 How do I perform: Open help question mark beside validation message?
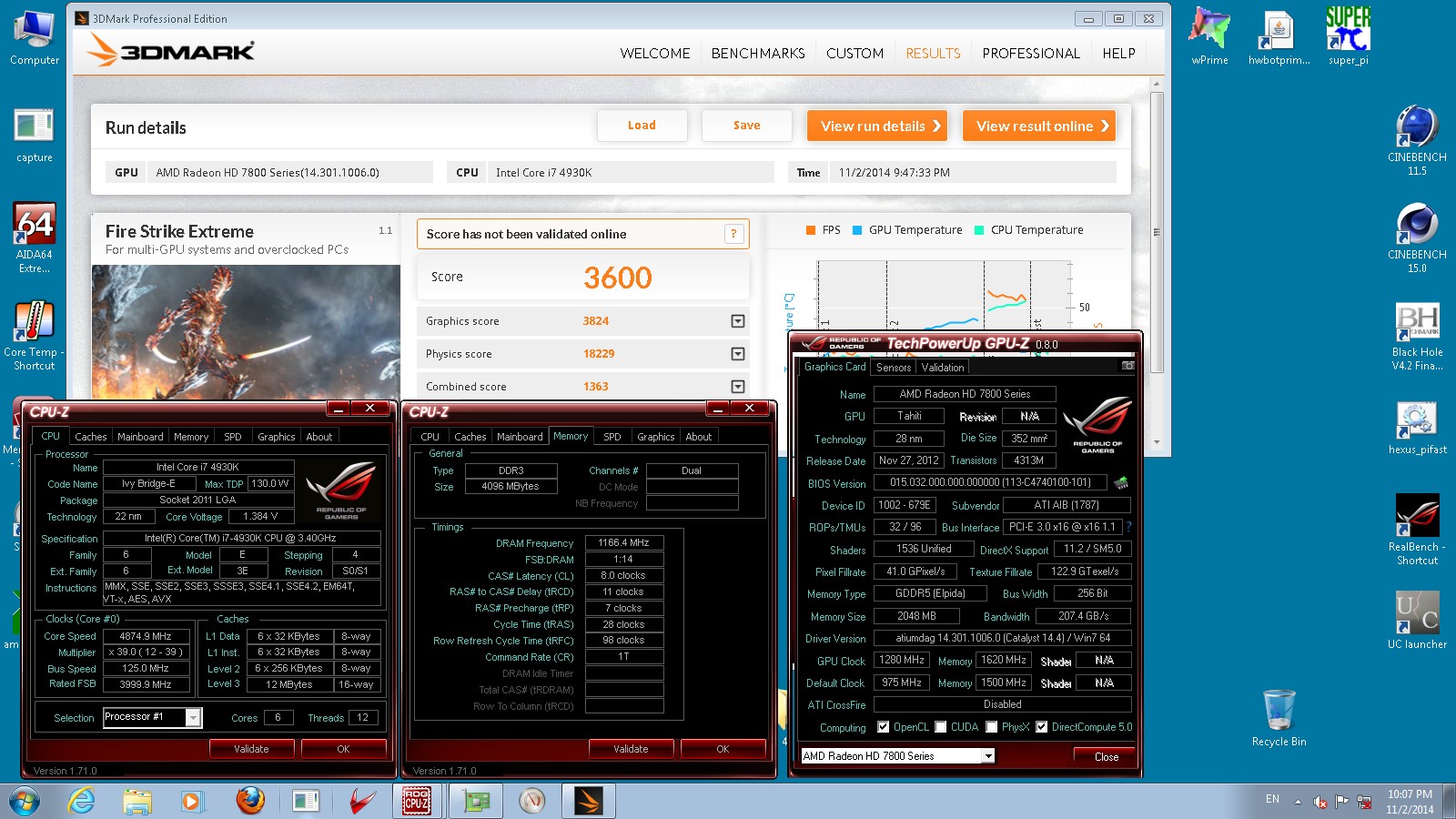click(x=733, y=234)
